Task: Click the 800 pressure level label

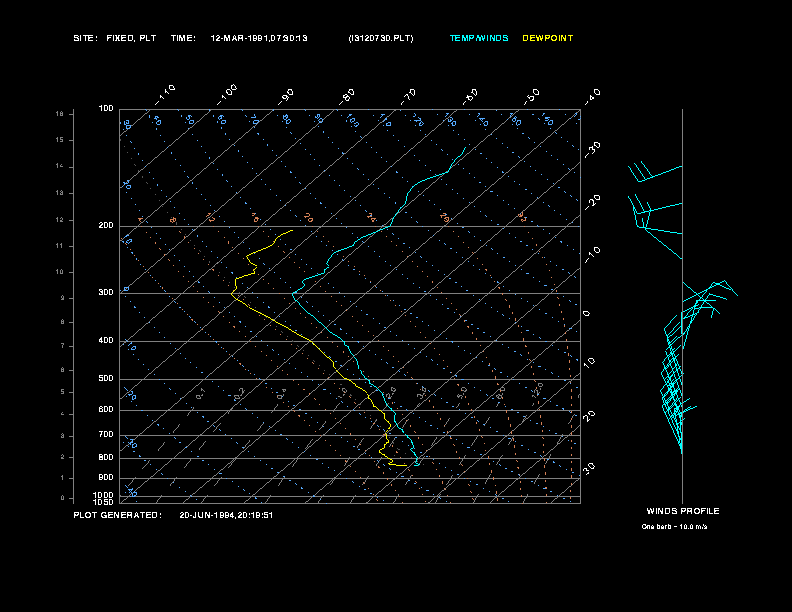Action: click(106, 457)
